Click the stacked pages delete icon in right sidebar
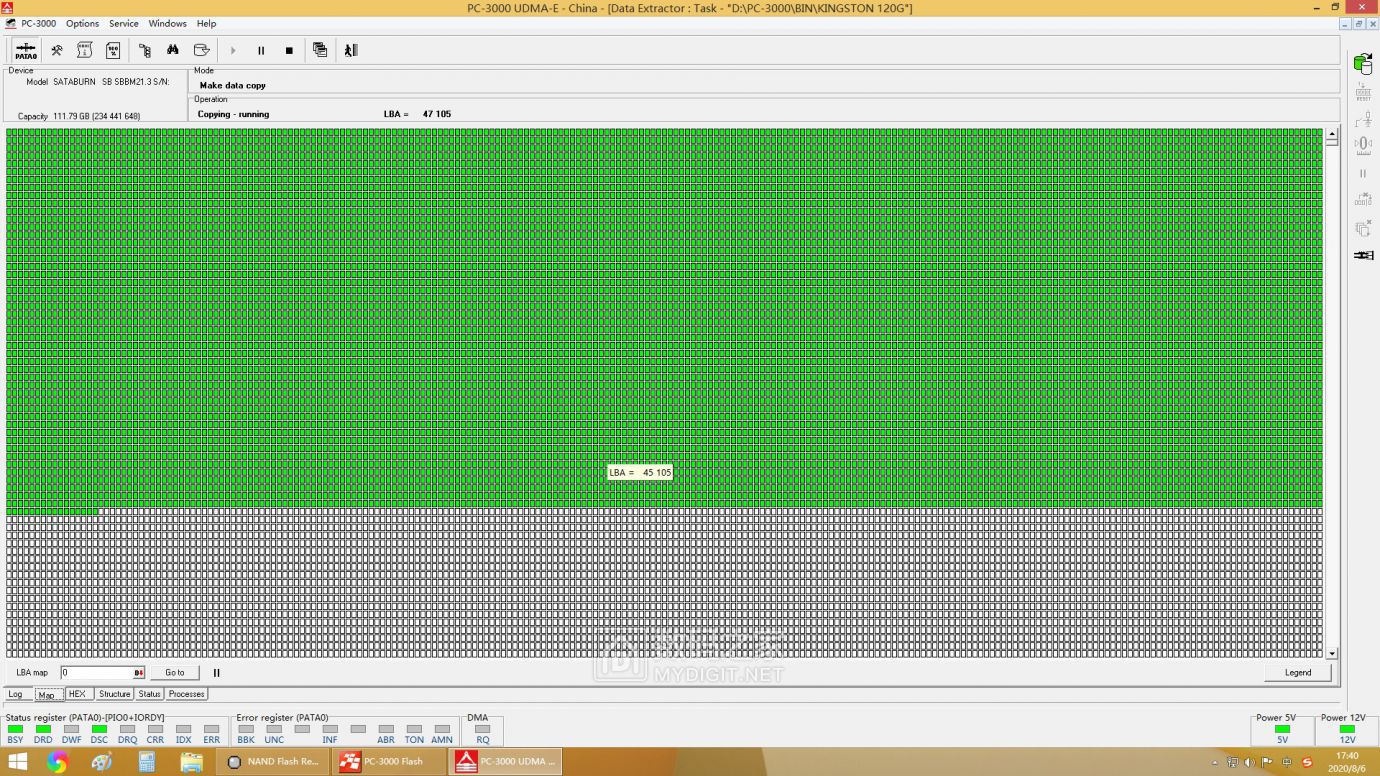The height and width of the screenshot is (776, 1380). (x=1363, y=228)
